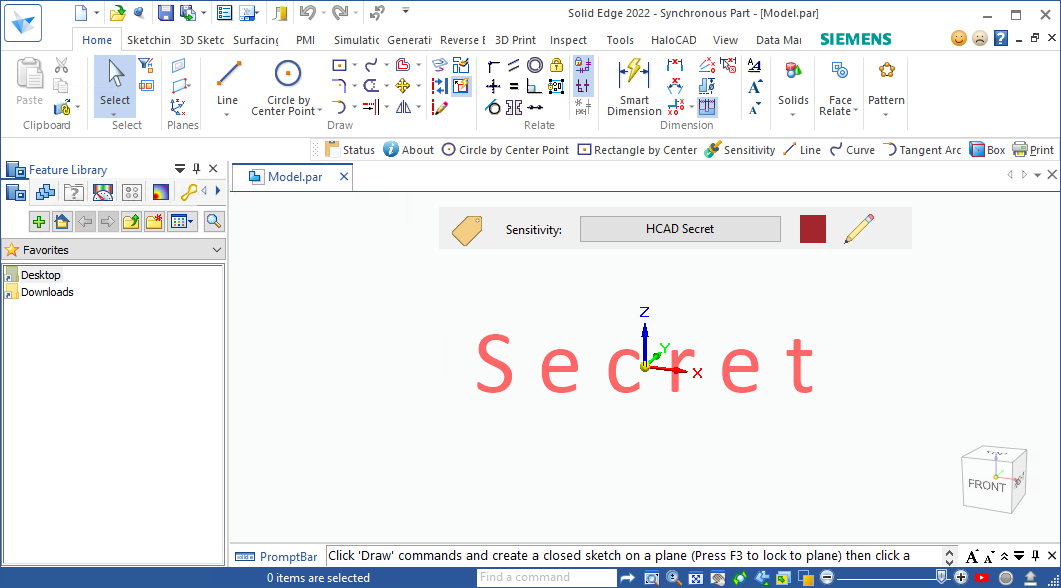Toggle auto-hide pin on Feature Library panel
Image resolution: width=1061 pixels, height=588 pixels.
coord(196,169)
